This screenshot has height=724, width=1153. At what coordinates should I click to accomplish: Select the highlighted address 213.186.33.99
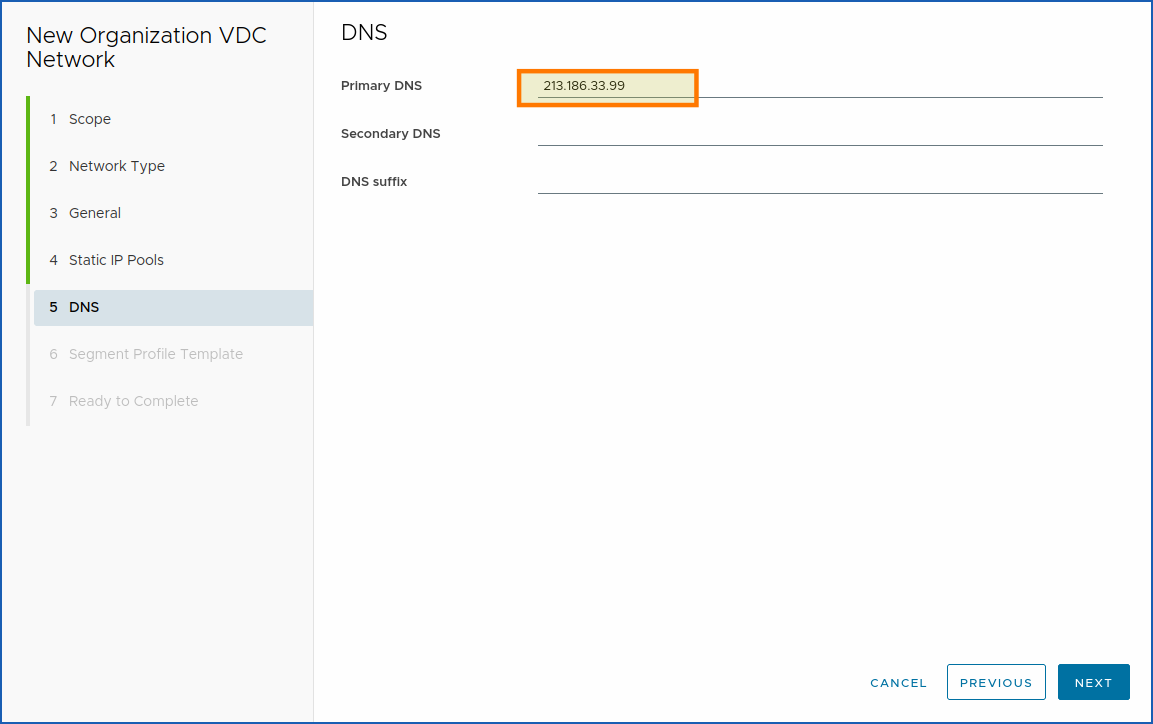586,86
